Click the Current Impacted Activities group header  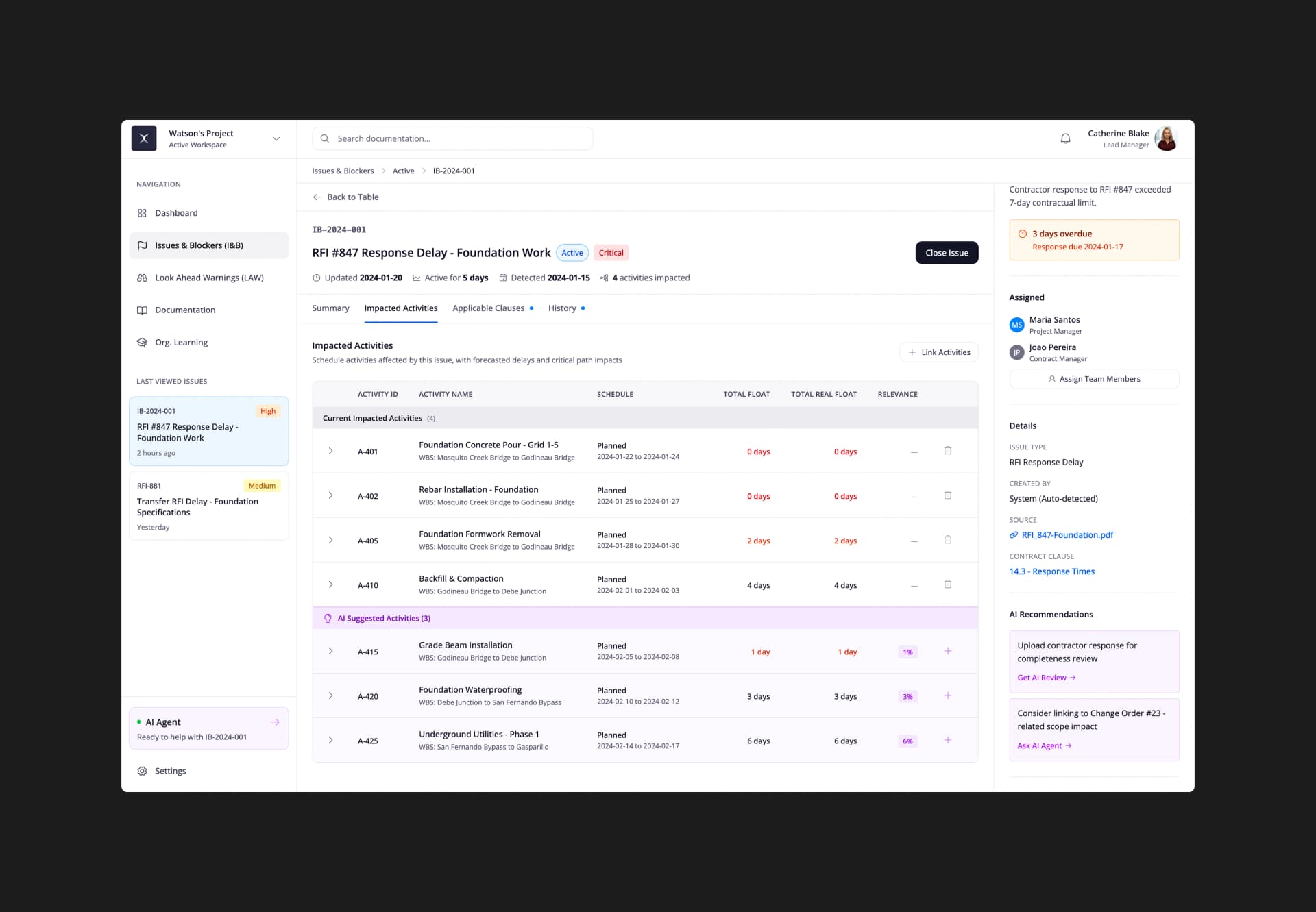point(645,418)
